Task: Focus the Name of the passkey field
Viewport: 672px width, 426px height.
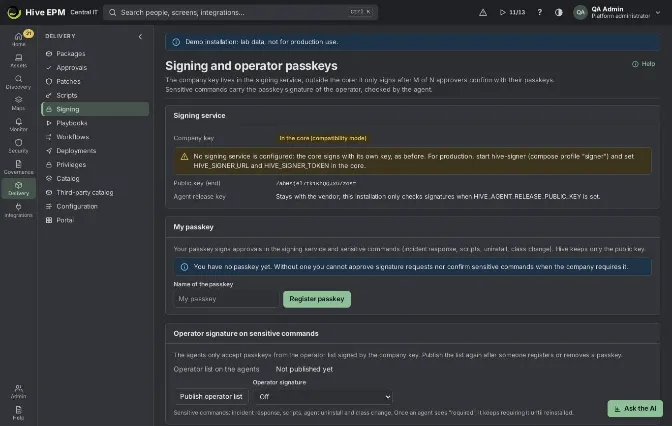Action: (225, 299)
